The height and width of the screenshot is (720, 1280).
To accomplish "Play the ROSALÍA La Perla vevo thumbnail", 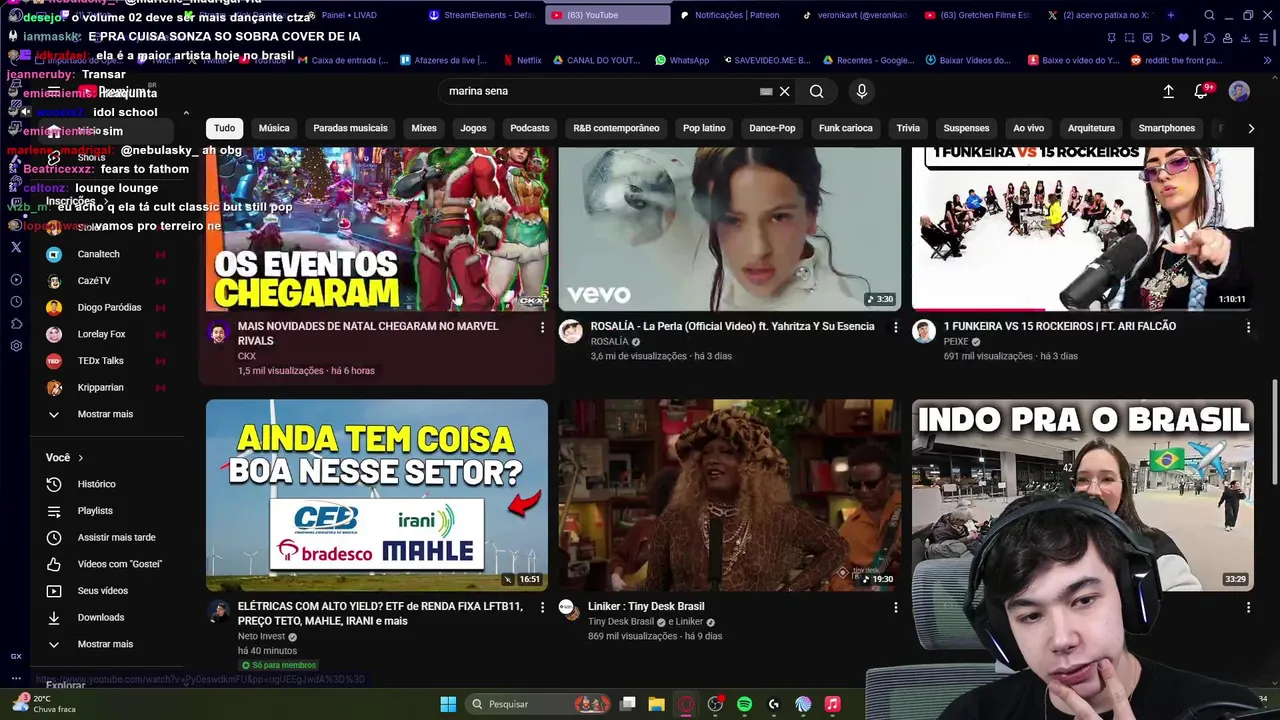I will click(x=729, y=229).
